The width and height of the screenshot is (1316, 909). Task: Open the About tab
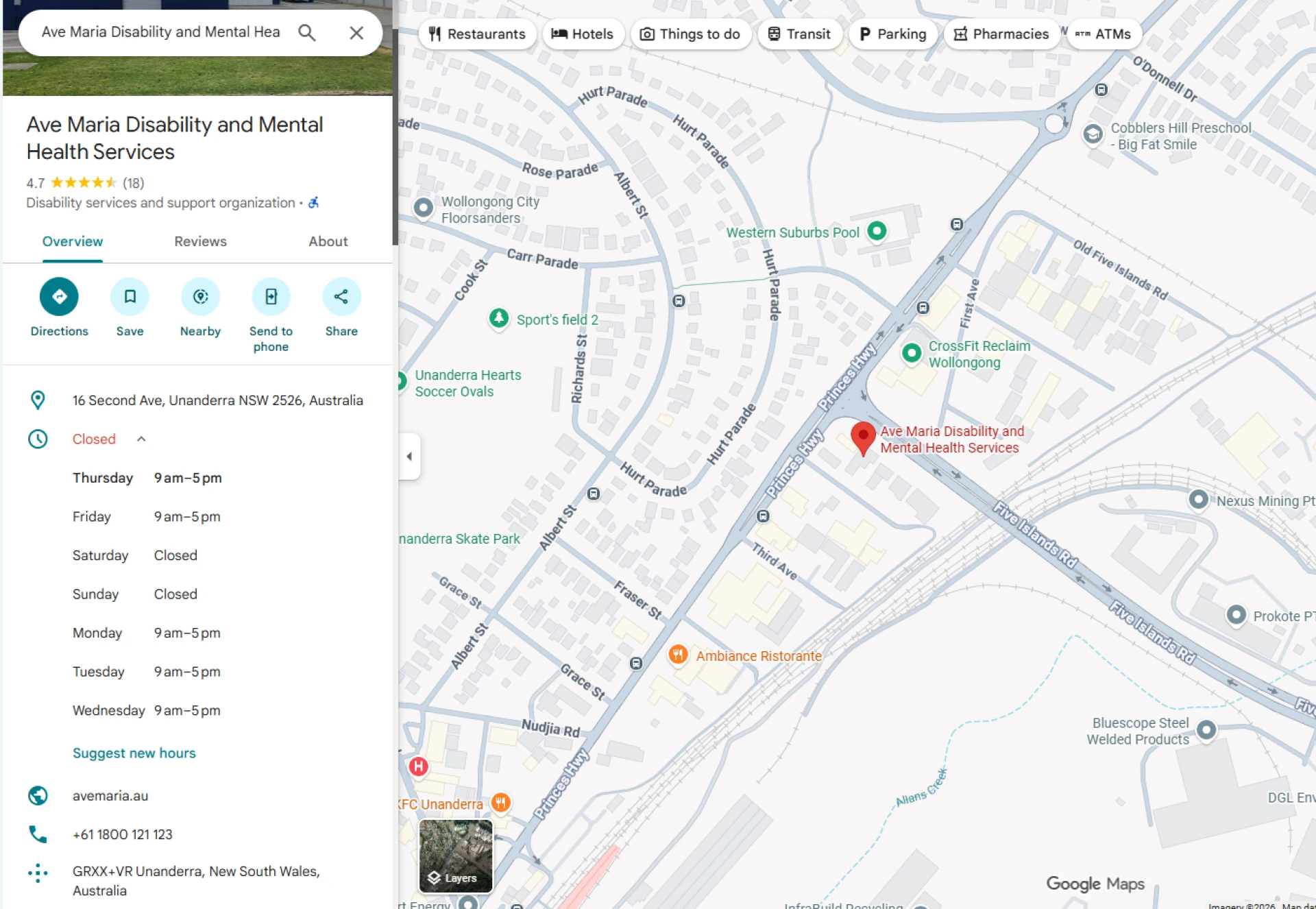pyautogui.click(x=328, y=241)
